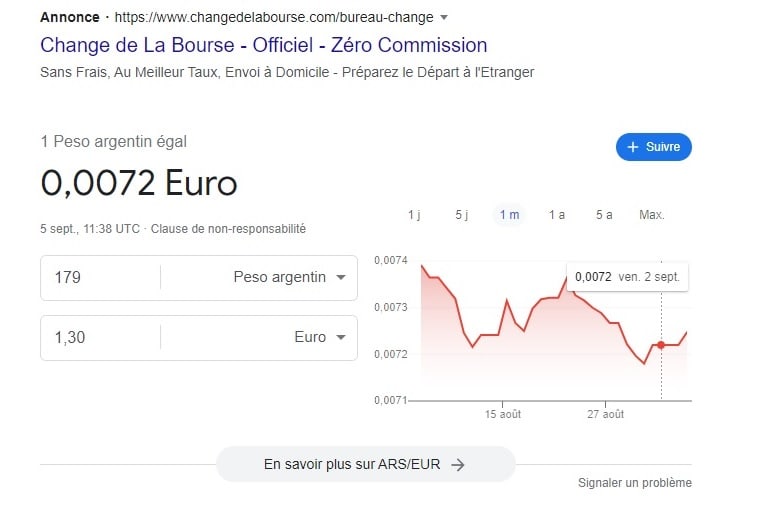The width and height of the screenshot is (771, 513).
Task: Select the 5 j chart range
Action: click(461, 215)
